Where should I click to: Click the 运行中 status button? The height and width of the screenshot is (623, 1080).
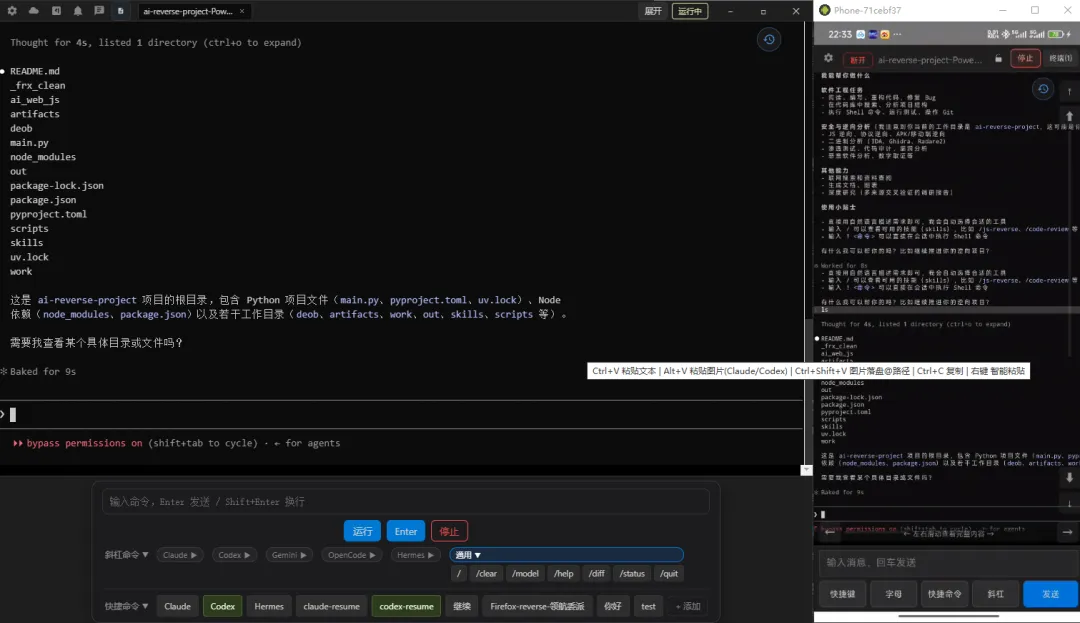point(689,11)
